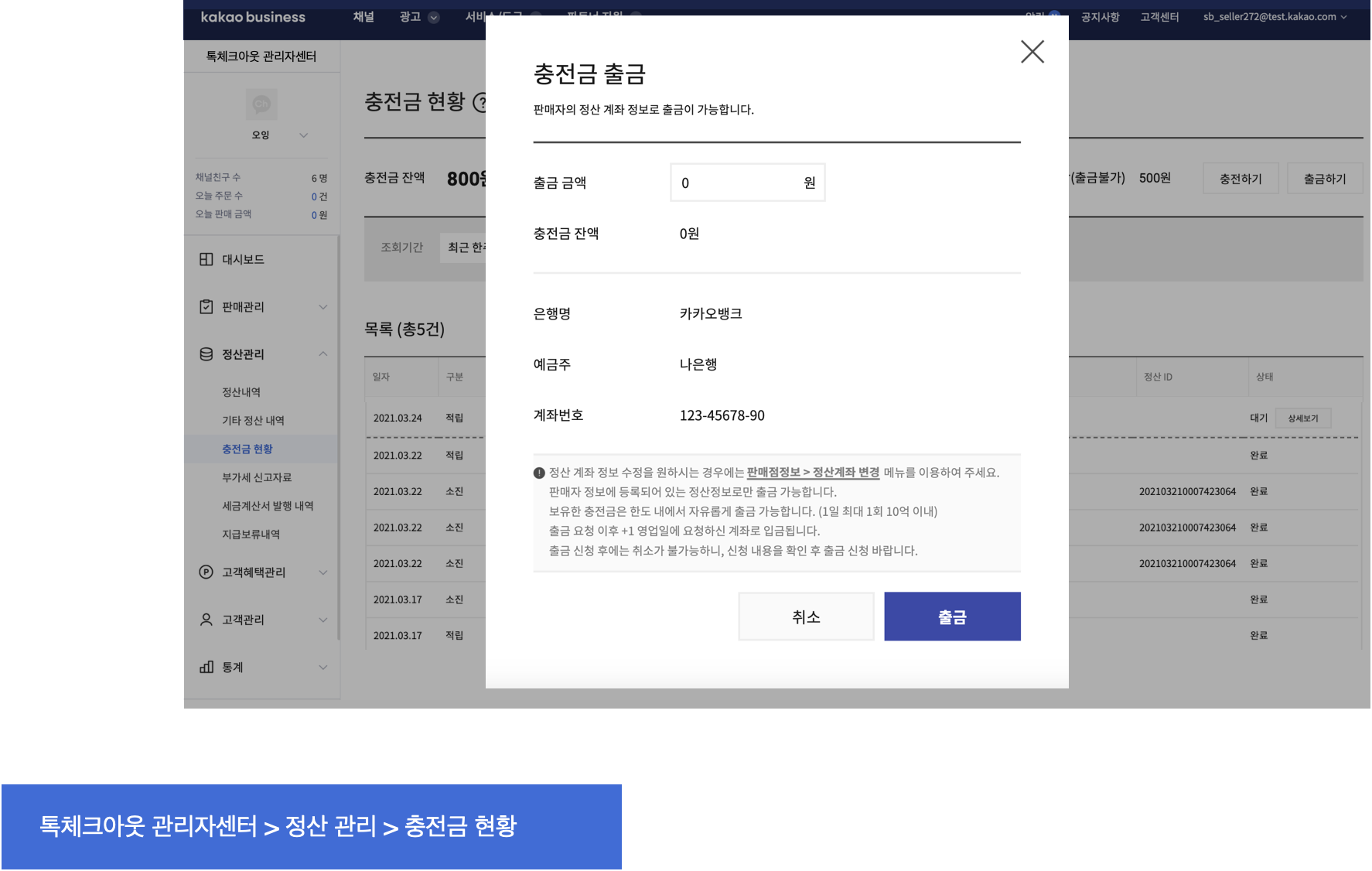Viewport: 1372px width, 871px height.
Task: Click the 상세보기 button in first row
Action: point(1302,418)
